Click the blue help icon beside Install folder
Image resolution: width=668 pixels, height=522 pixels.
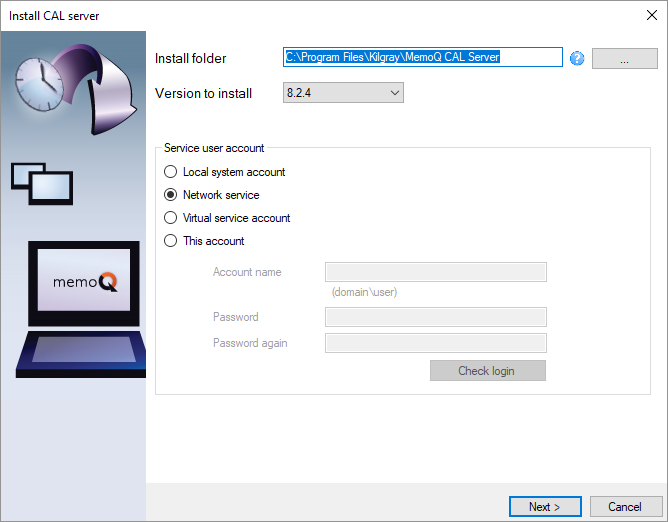click(x=577, y=58)
